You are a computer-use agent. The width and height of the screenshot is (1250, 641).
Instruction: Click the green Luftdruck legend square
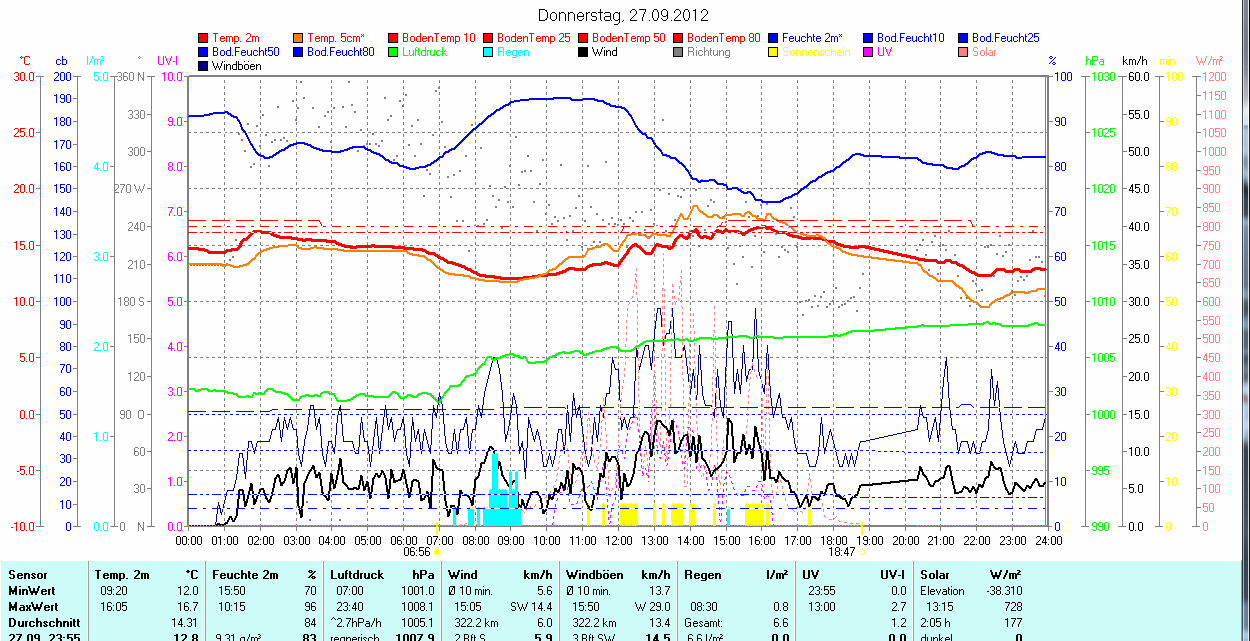click(x=394, y=52)
